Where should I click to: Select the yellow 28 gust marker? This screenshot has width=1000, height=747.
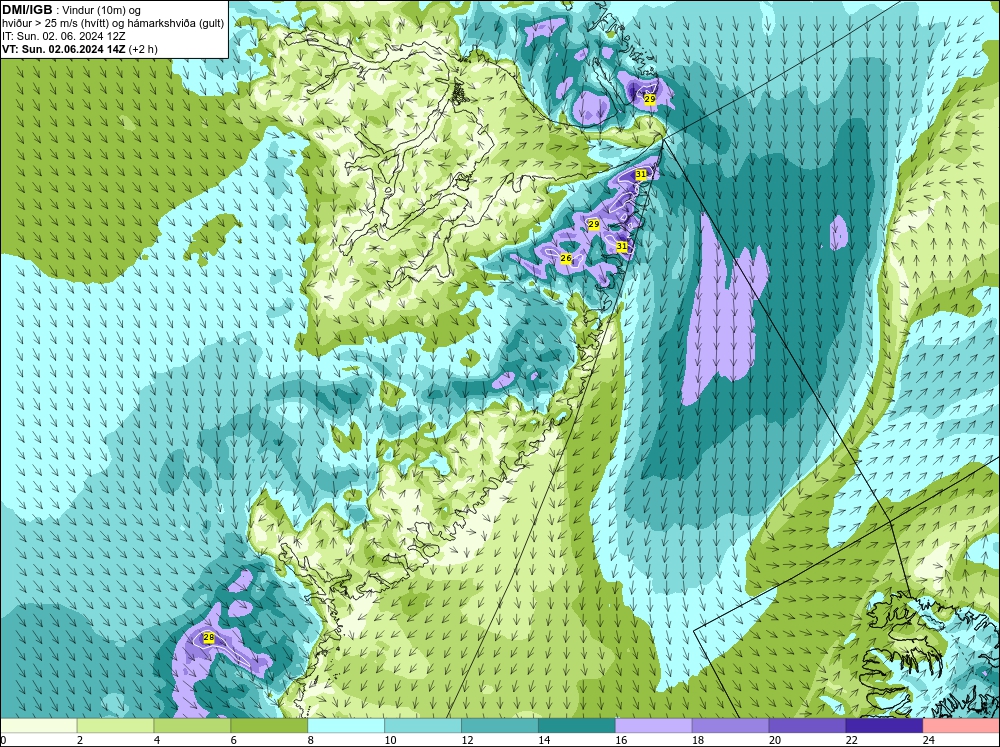click(x=209, y=637)
